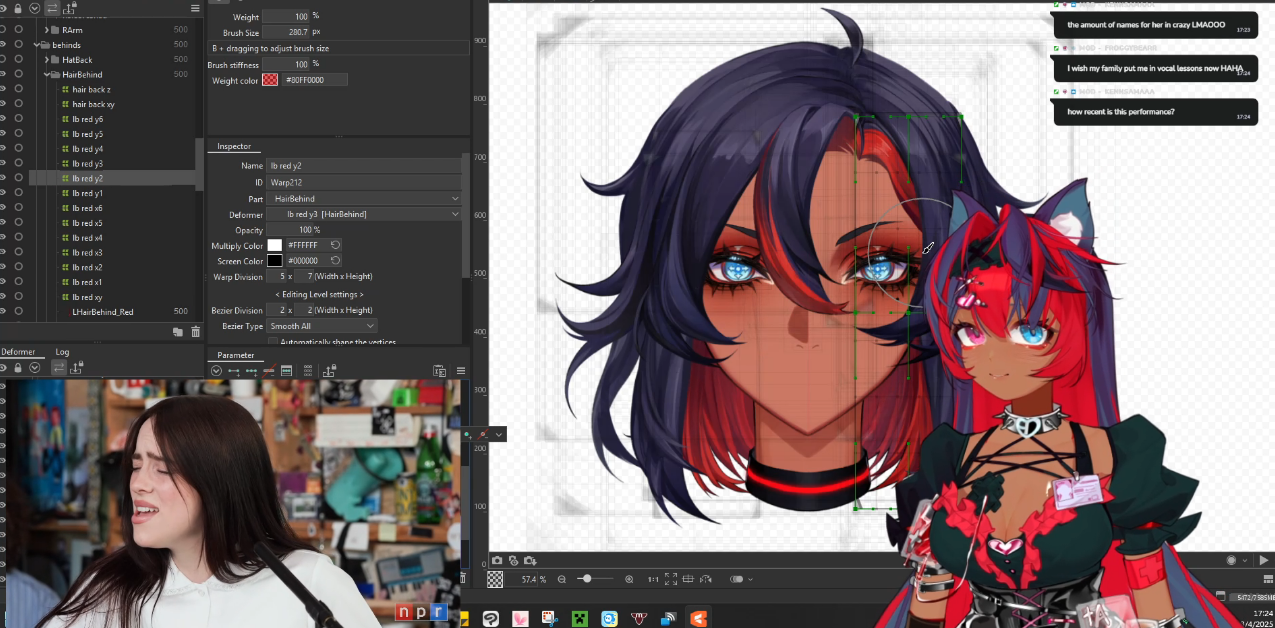Click the circled down-arrow in Parts header
Image resolution: width=1275 pixels, height=628 pixels.
35,7
